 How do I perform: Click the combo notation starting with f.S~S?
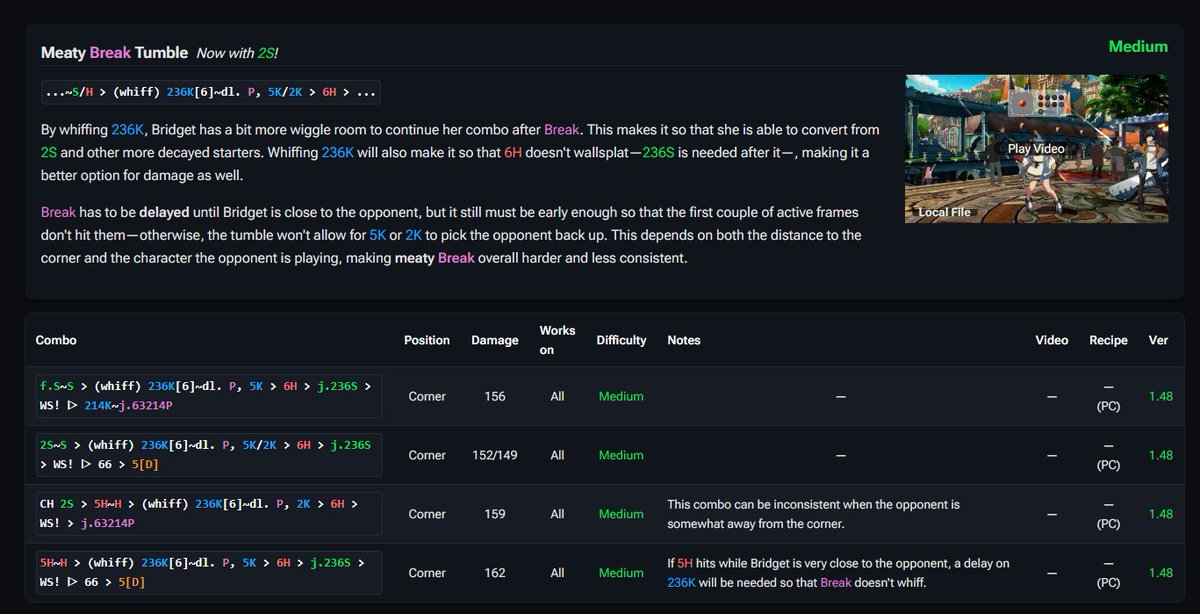[x=209, y=396]
